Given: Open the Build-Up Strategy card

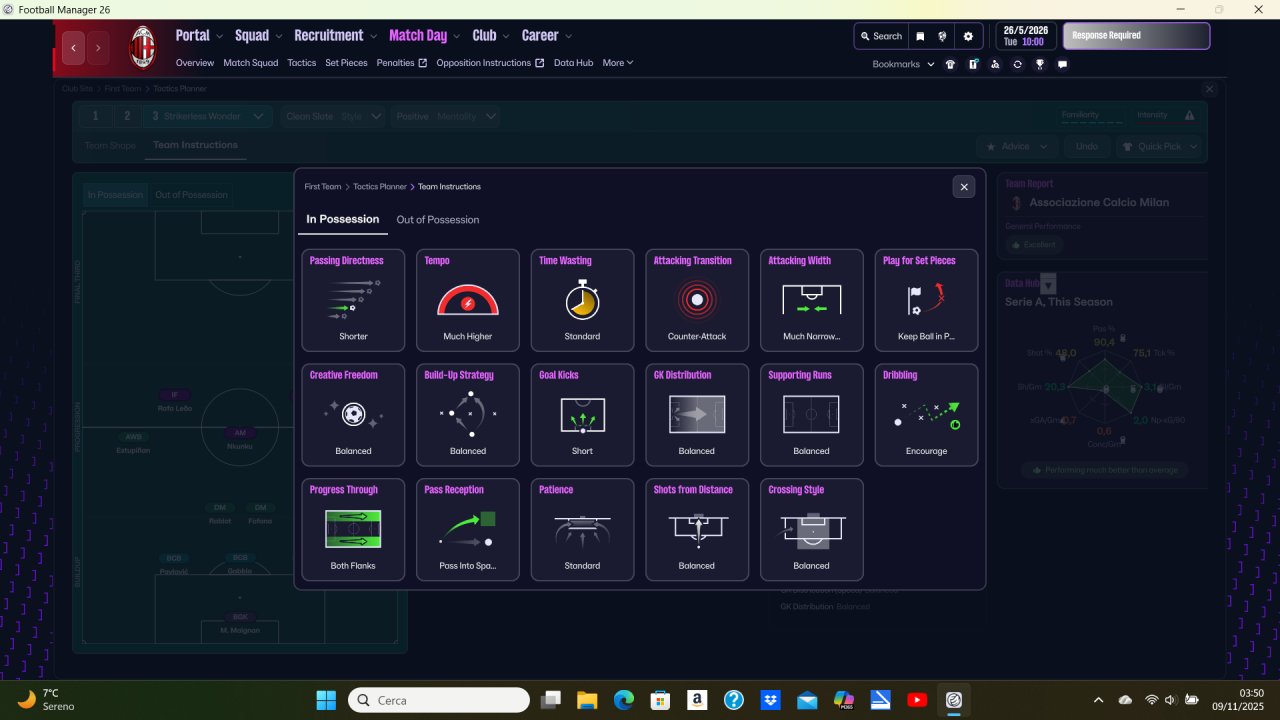Looking at the screenshot, I should [468, 415].
